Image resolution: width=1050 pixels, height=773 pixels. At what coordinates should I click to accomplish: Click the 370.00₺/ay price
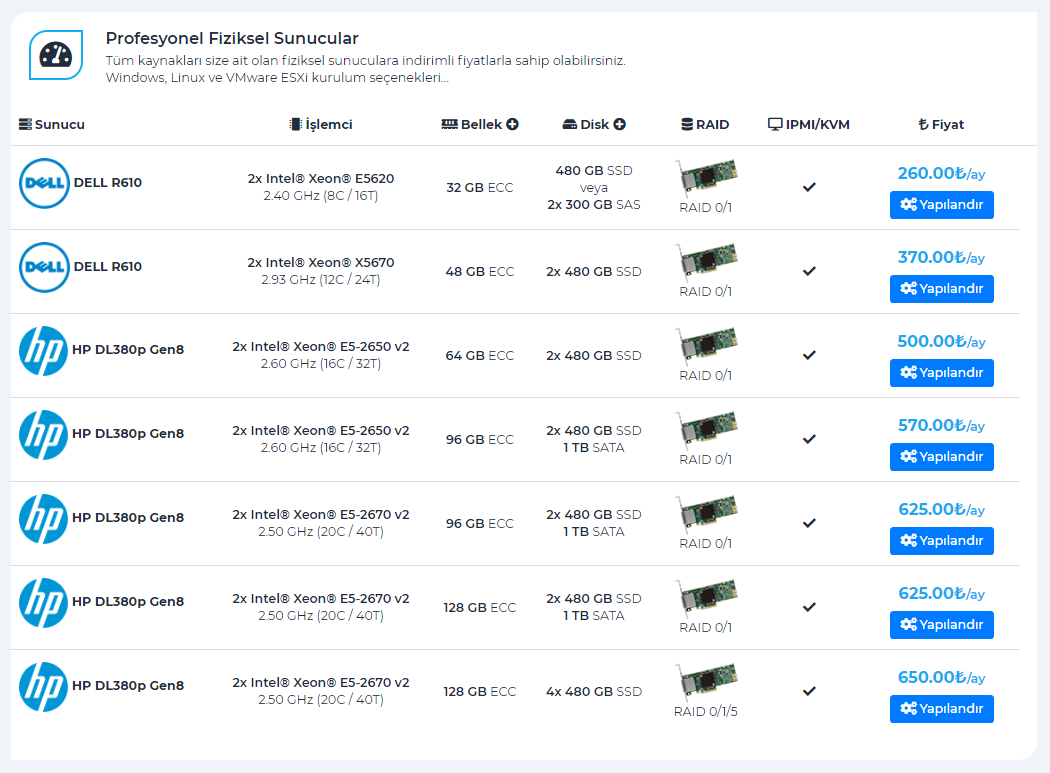pos(941,257)
